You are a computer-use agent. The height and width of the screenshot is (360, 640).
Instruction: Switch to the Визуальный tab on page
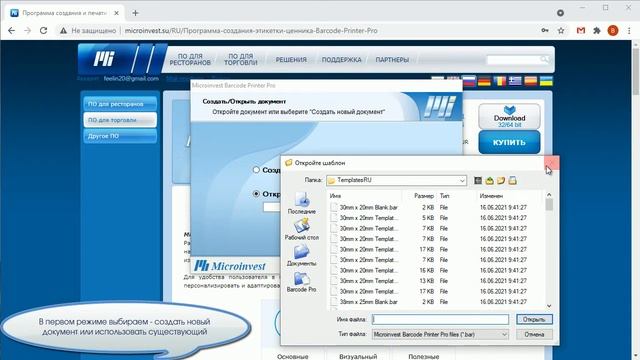coord(358,356)
